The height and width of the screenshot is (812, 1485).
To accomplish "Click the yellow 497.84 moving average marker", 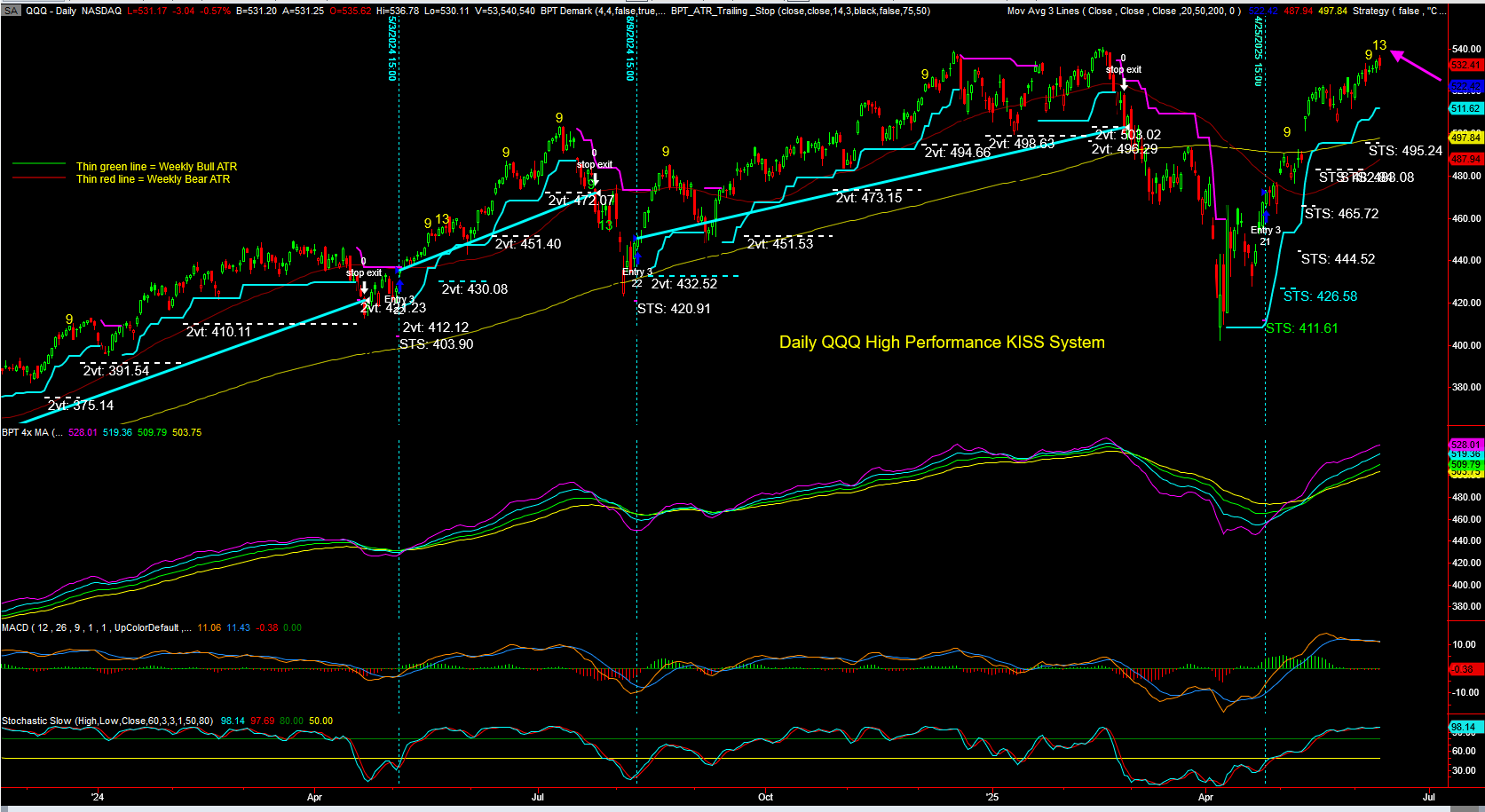I will (x=1465, y=138).
